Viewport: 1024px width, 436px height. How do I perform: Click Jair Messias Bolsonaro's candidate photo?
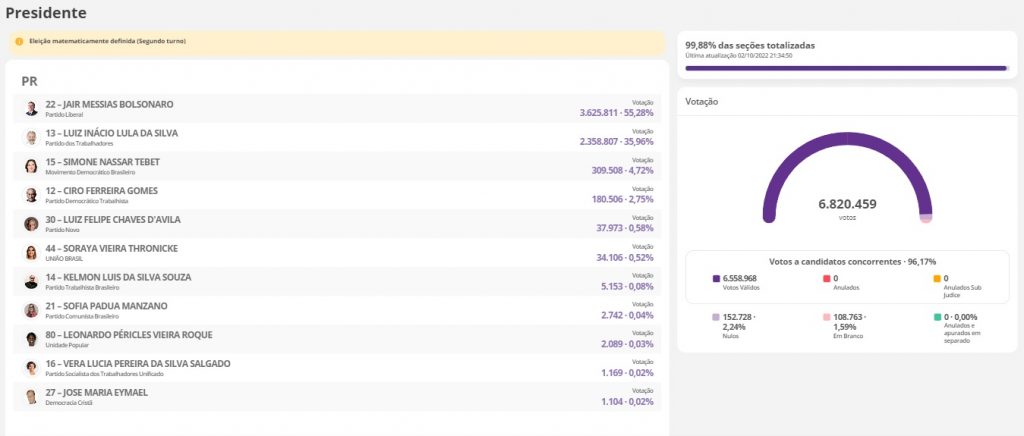pyautogui.click(x=31, y=109)
